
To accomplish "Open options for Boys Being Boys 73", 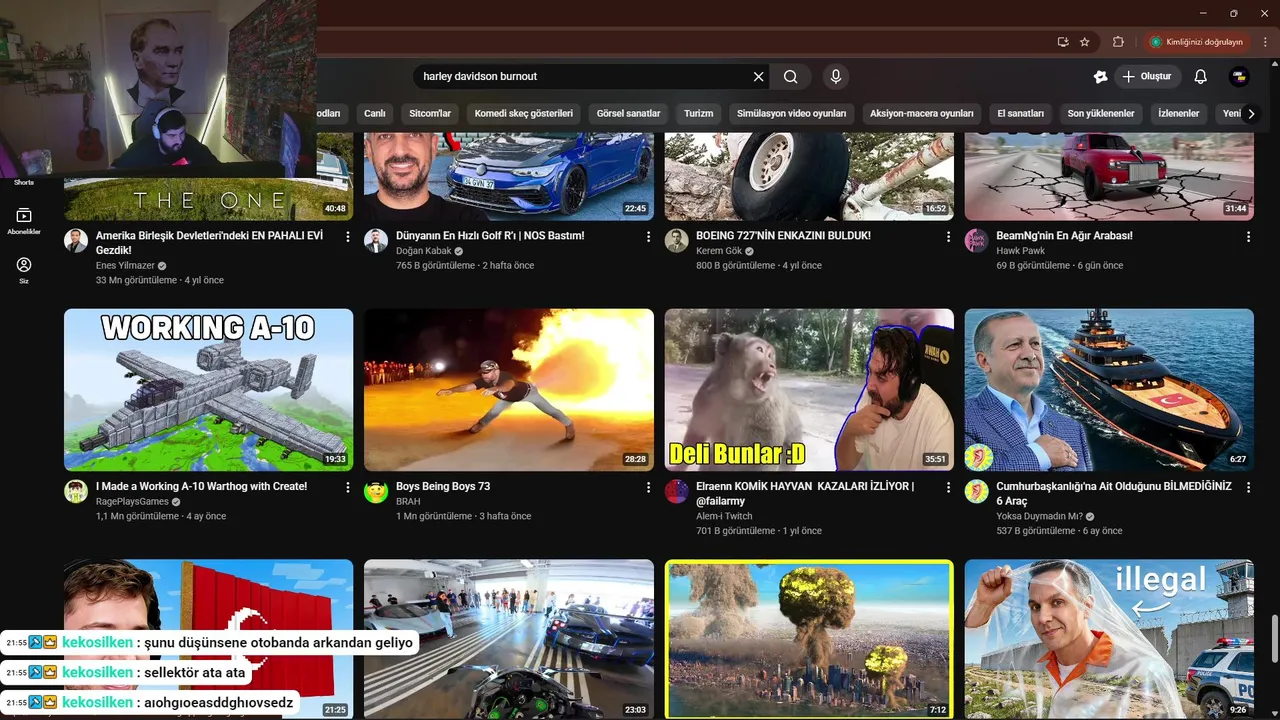I will [x=648, y=488].
